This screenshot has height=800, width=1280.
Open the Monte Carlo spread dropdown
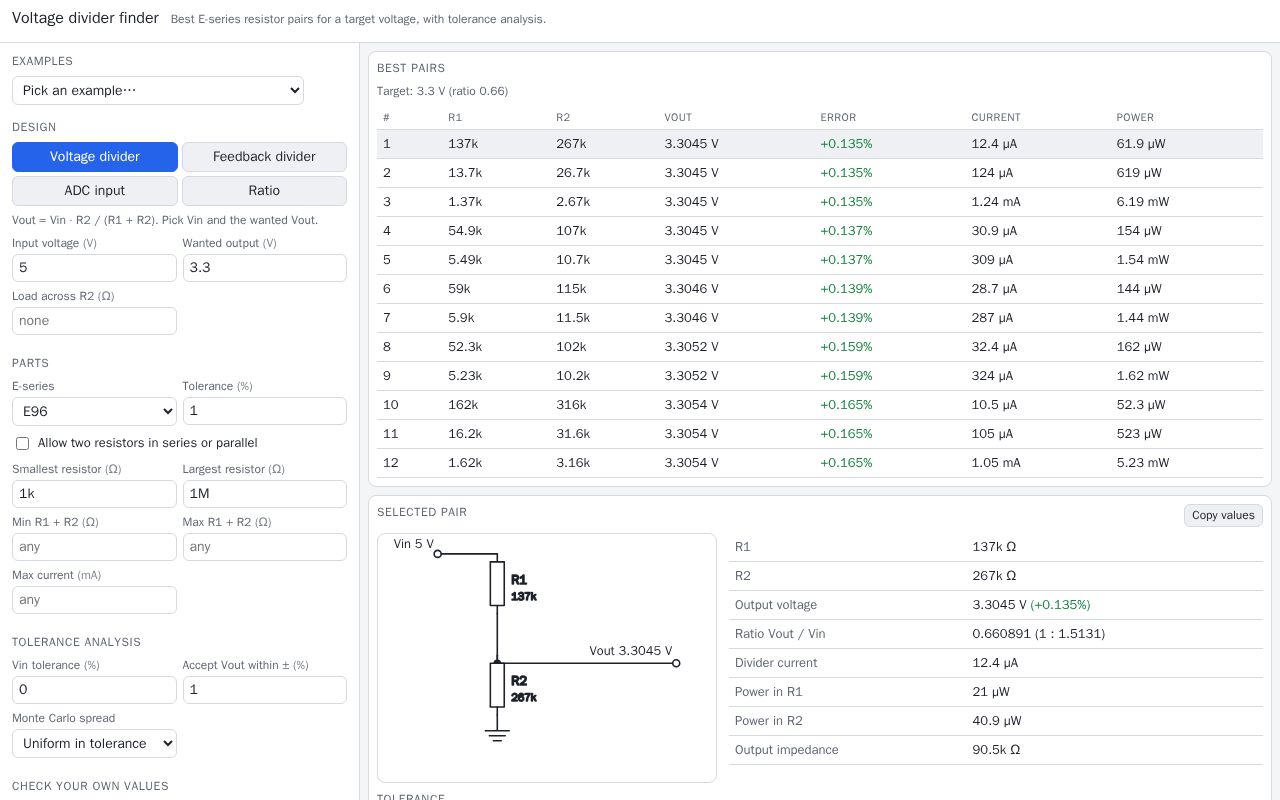click(x=94, y=743)
